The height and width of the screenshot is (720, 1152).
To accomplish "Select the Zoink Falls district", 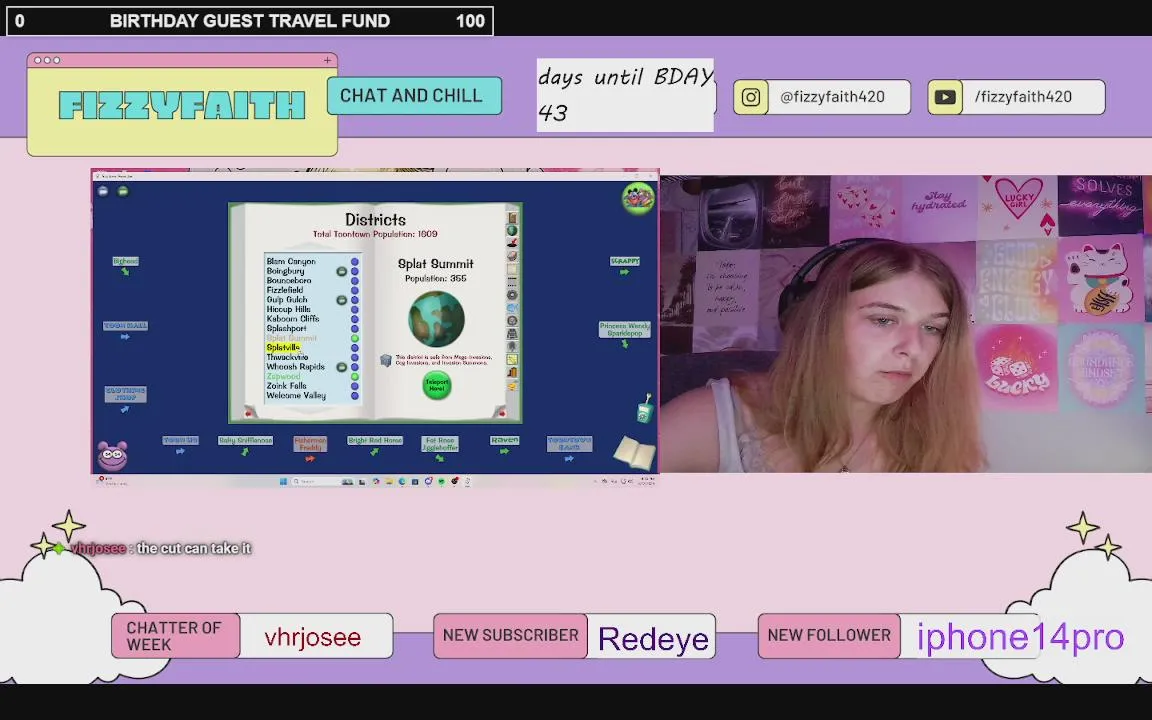I will 287,386.
